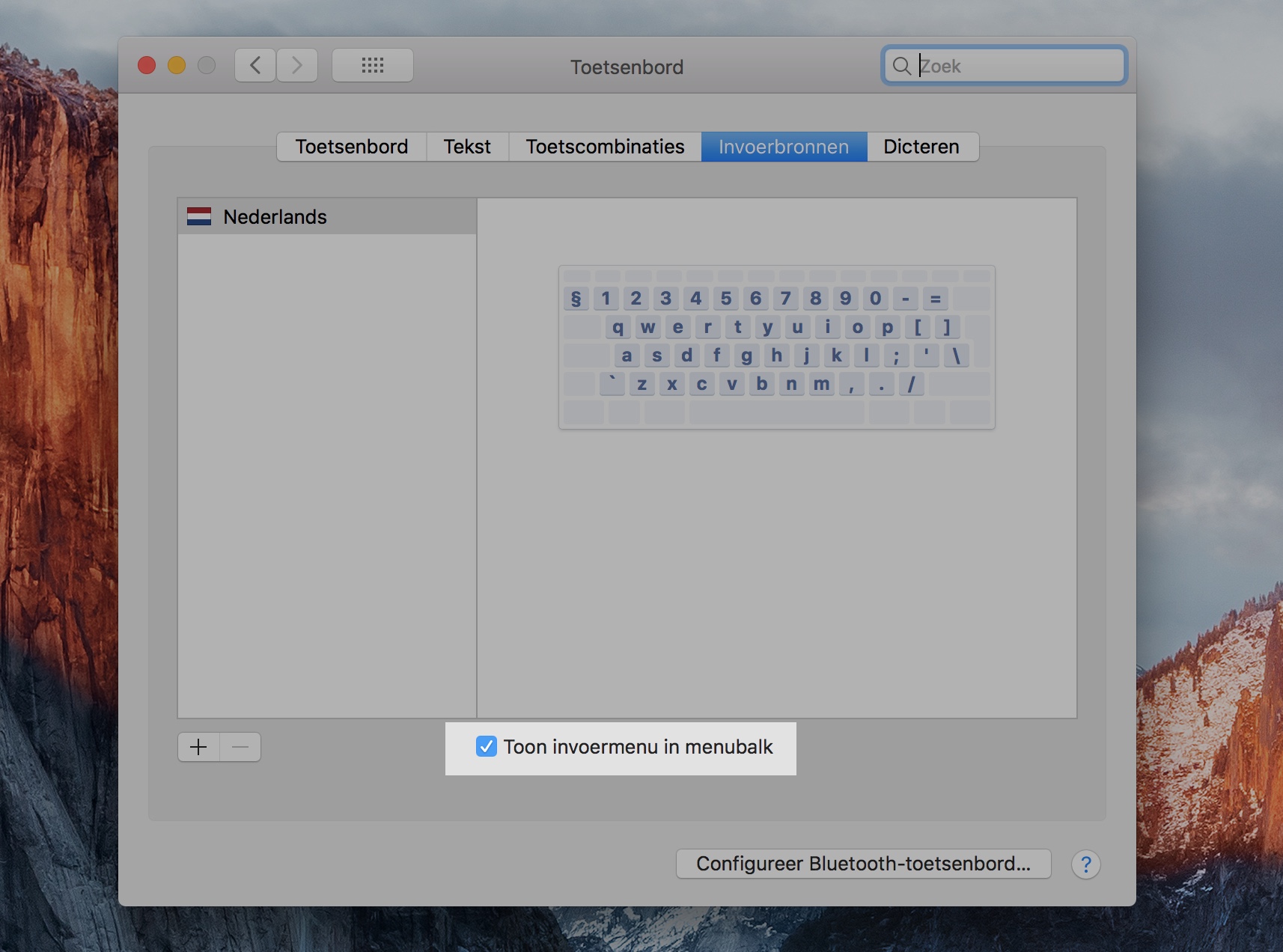Click the magnifying glass search icon

coord(902,66)
